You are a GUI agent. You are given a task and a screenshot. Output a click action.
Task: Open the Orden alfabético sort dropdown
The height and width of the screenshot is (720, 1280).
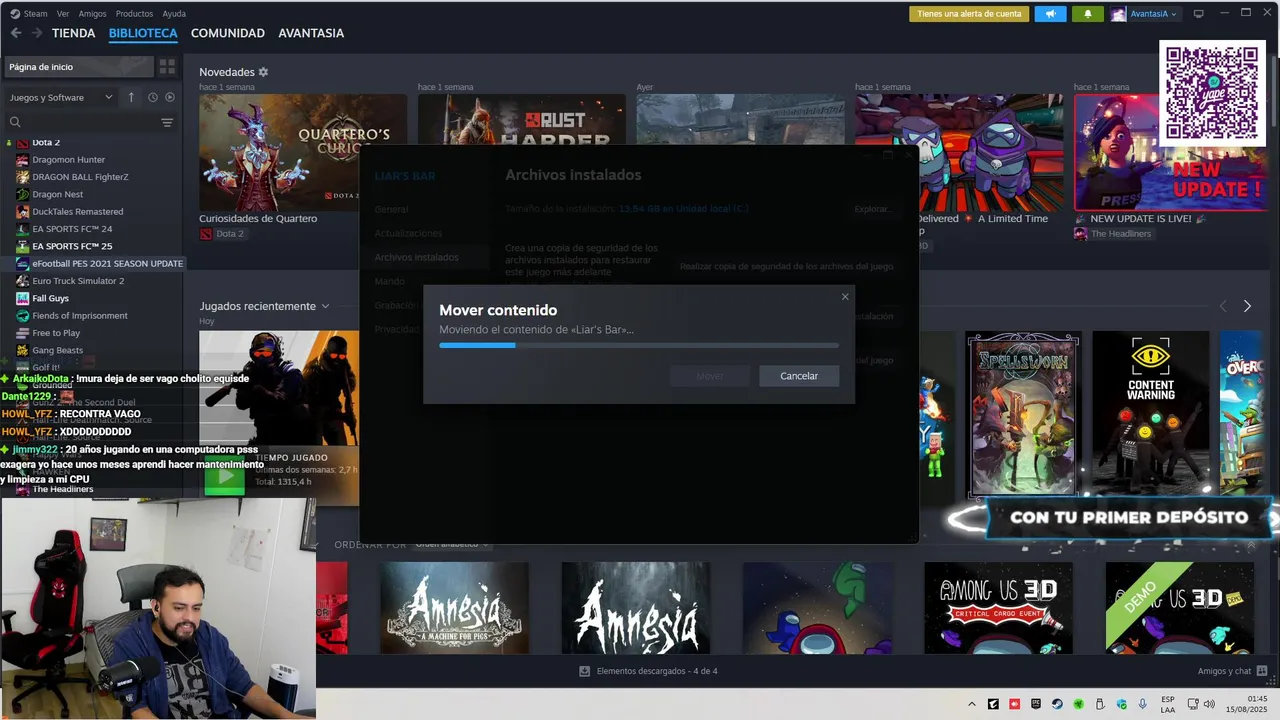453,544
